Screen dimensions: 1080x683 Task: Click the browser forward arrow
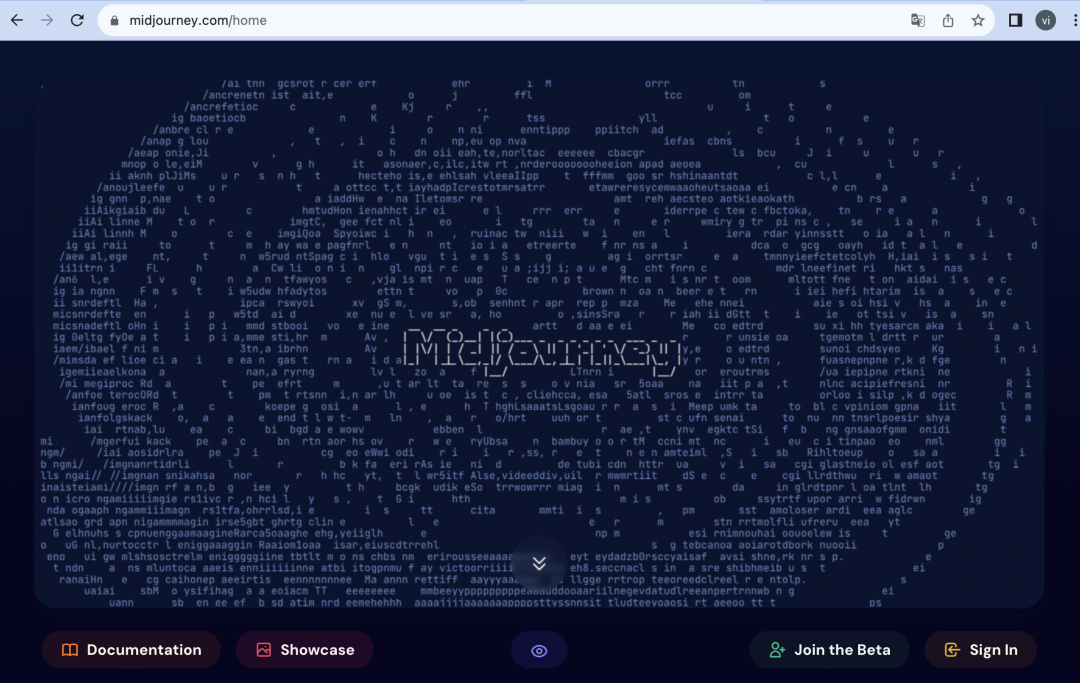[x=47, y=20]
